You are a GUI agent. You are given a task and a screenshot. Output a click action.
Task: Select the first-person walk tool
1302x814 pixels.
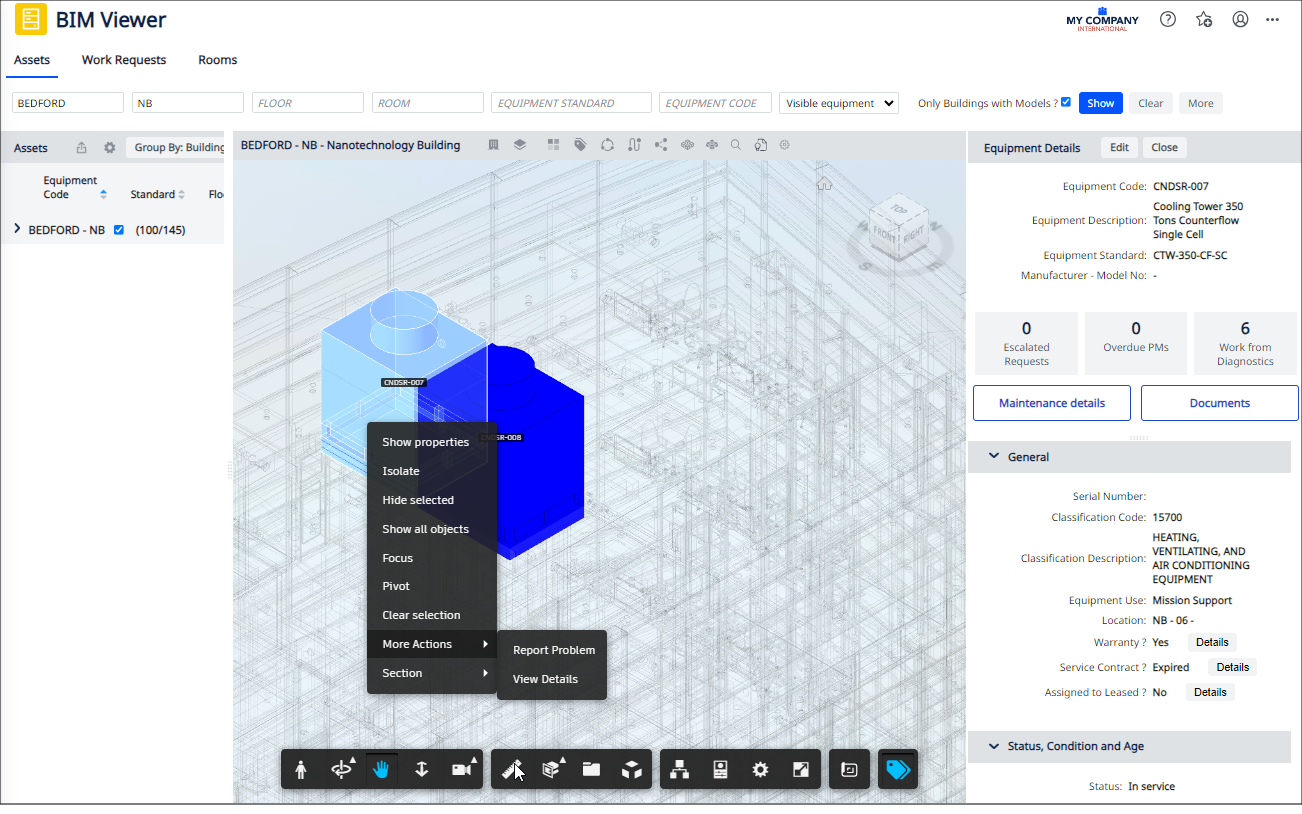pos(300,769)
